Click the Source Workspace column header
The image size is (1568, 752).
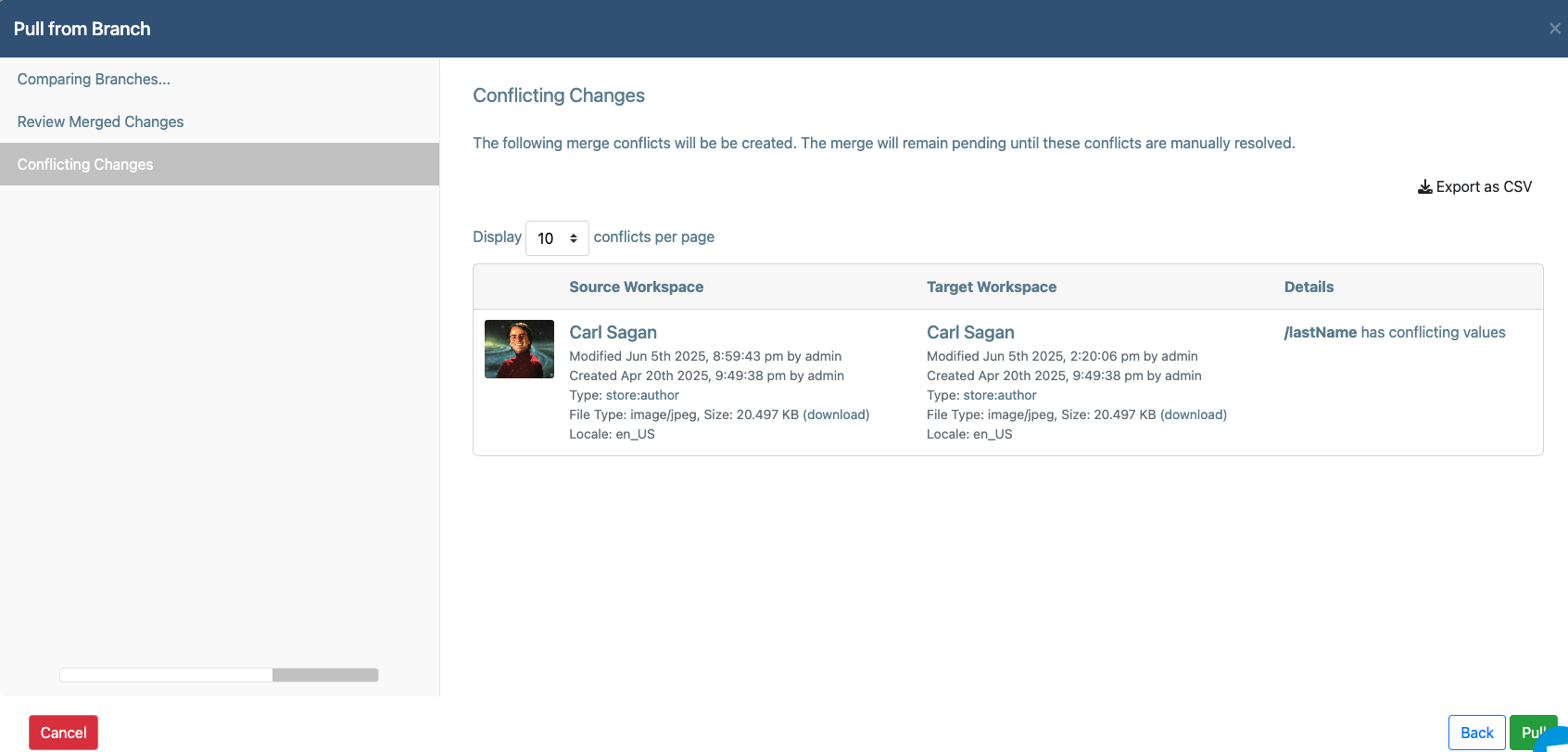[x=636, y=287]
